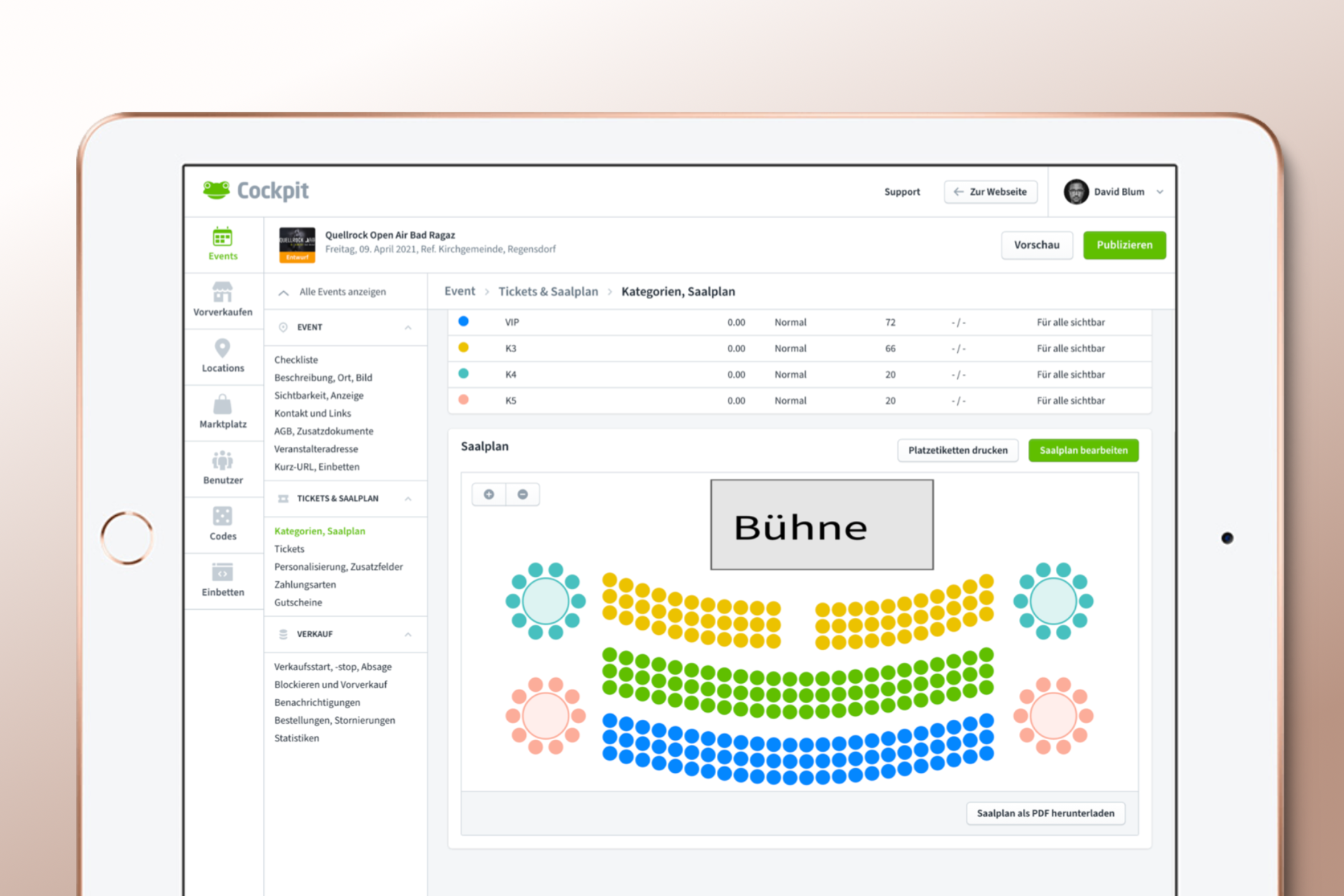Click the Vorschau button

1037,245
